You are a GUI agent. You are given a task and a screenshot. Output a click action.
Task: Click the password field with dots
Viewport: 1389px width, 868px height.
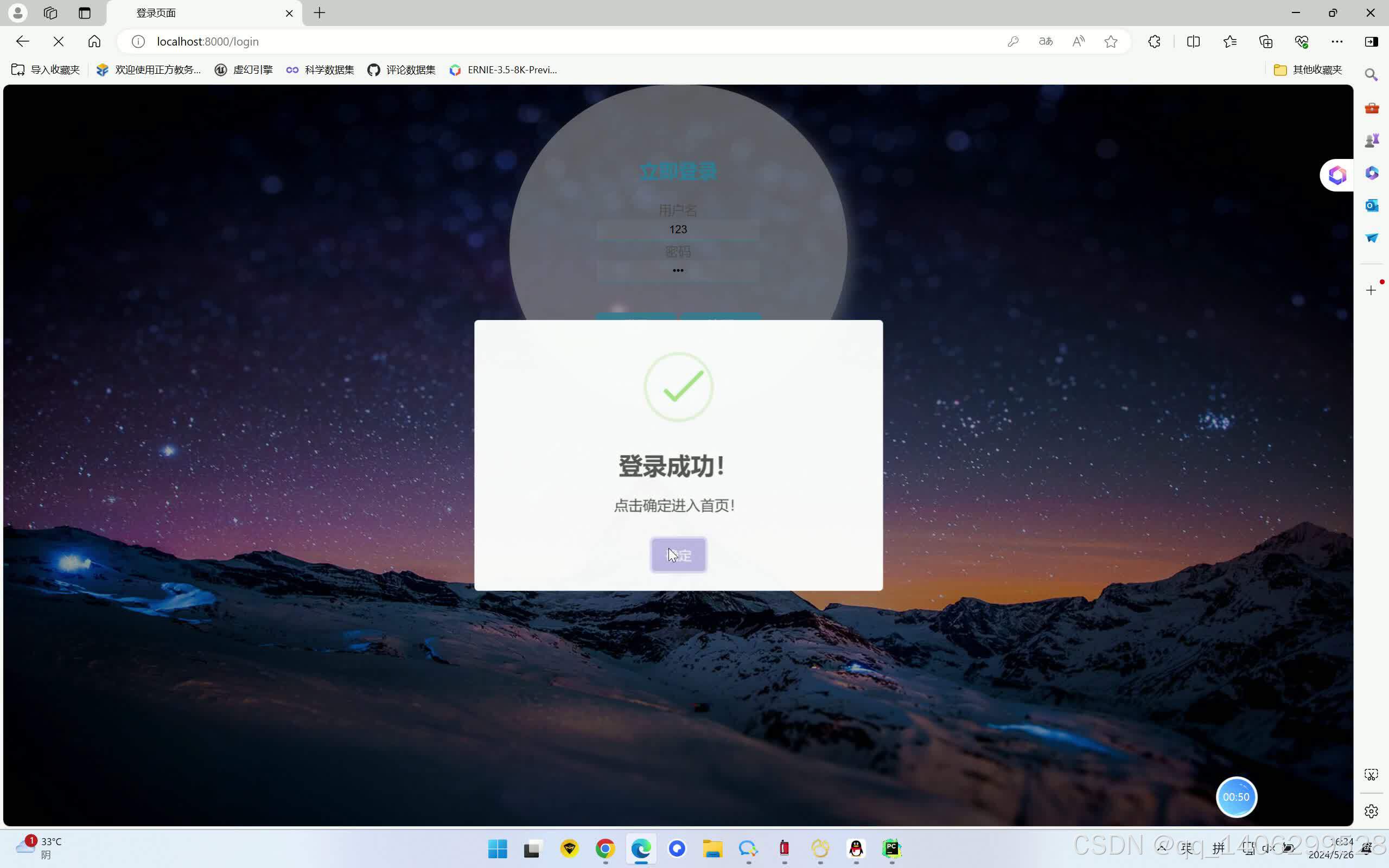click(x=678, y=270)
